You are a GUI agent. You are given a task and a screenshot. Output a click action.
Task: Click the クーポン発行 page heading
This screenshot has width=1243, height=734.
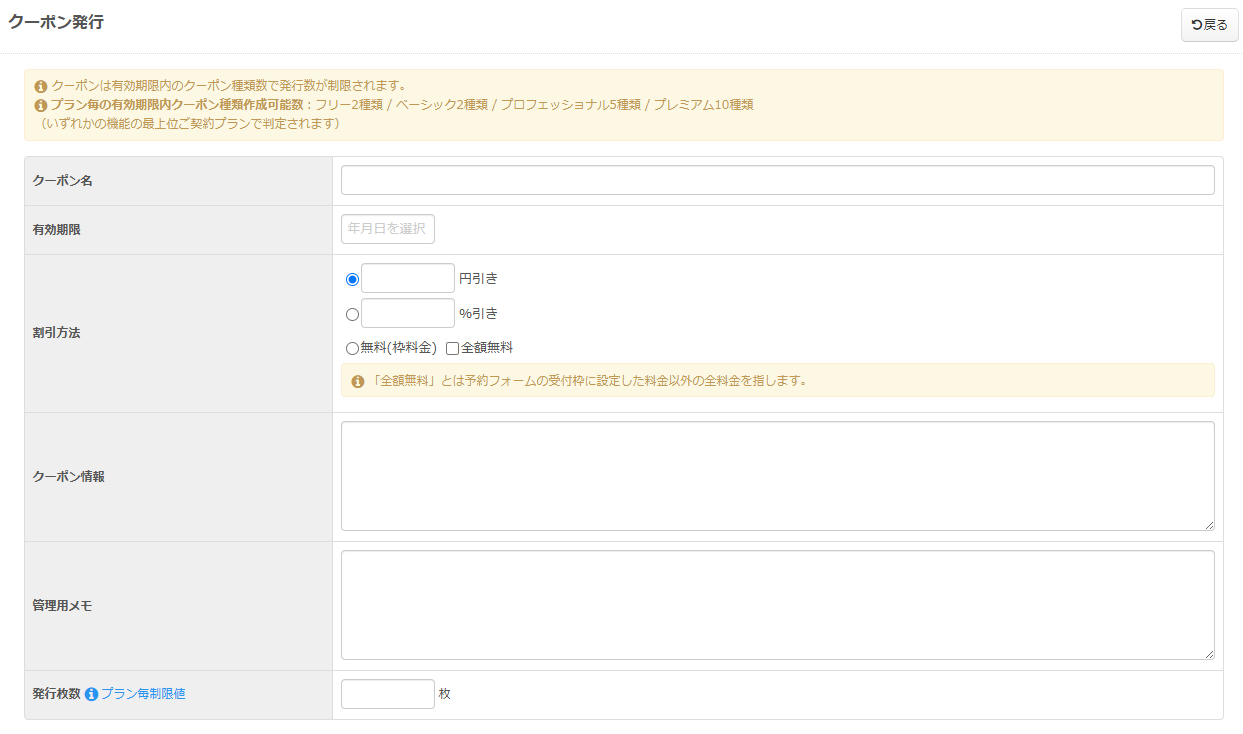pos(56,22)
